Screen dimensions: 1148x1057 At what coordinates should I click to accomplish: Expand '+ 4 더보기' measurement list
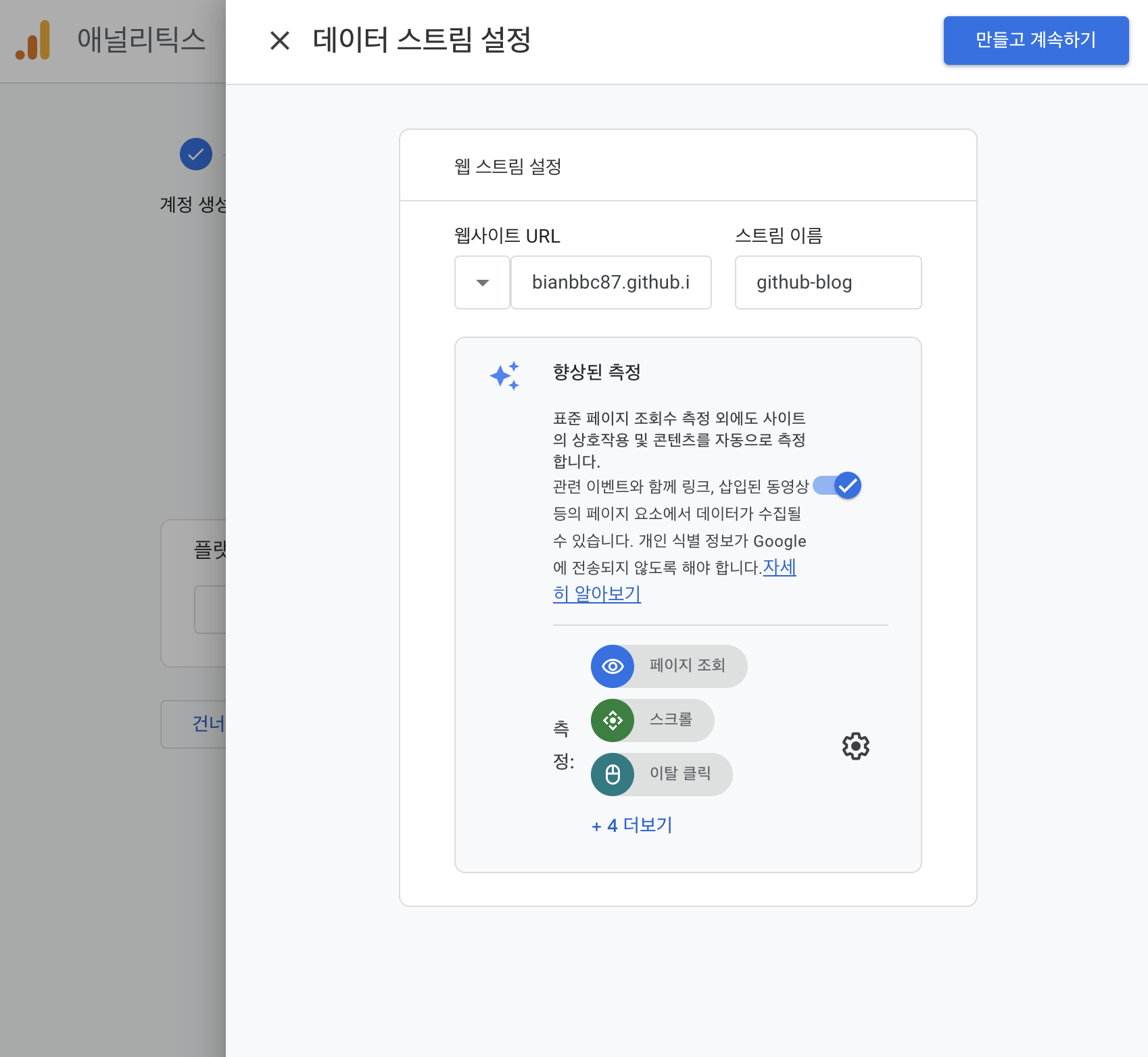point(631,825)
